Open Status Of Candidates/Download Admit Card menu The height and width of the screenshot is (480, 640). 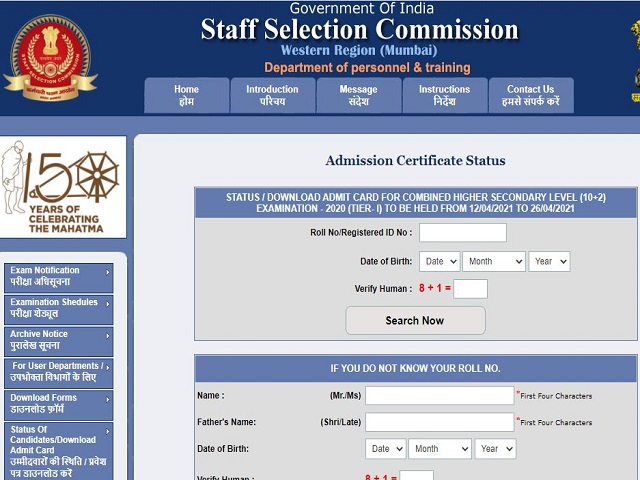click(59, 451)
